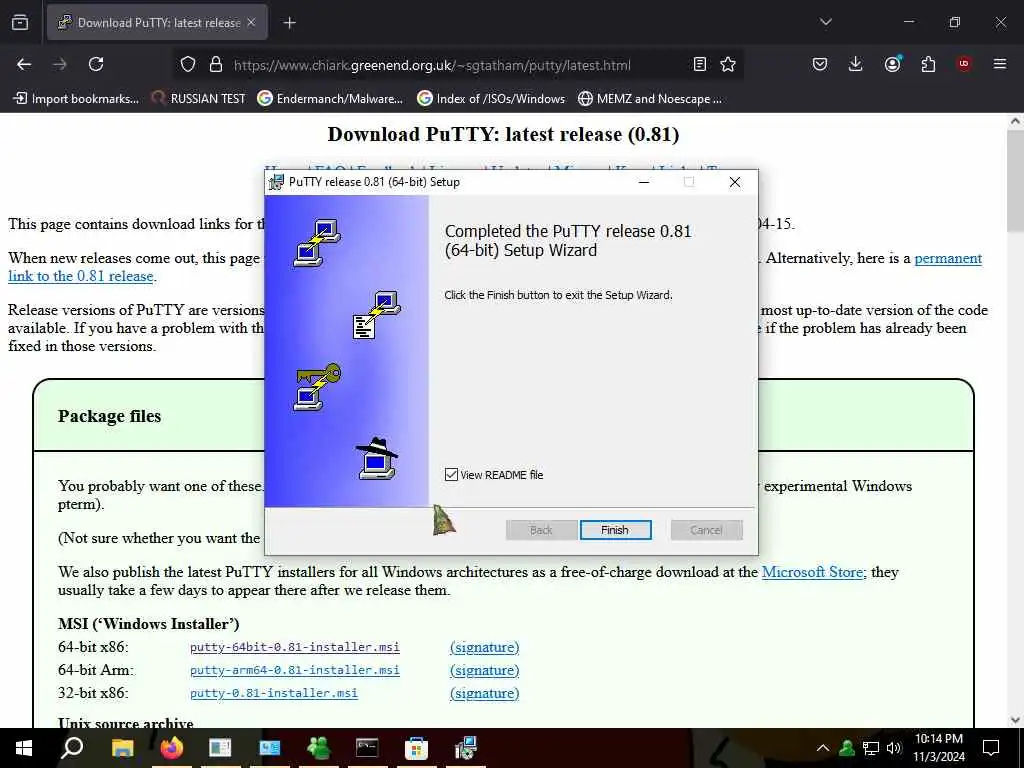Minimize the PuTTY Setup dialog
Screen dimensions: 1024x768
[644, 182]
